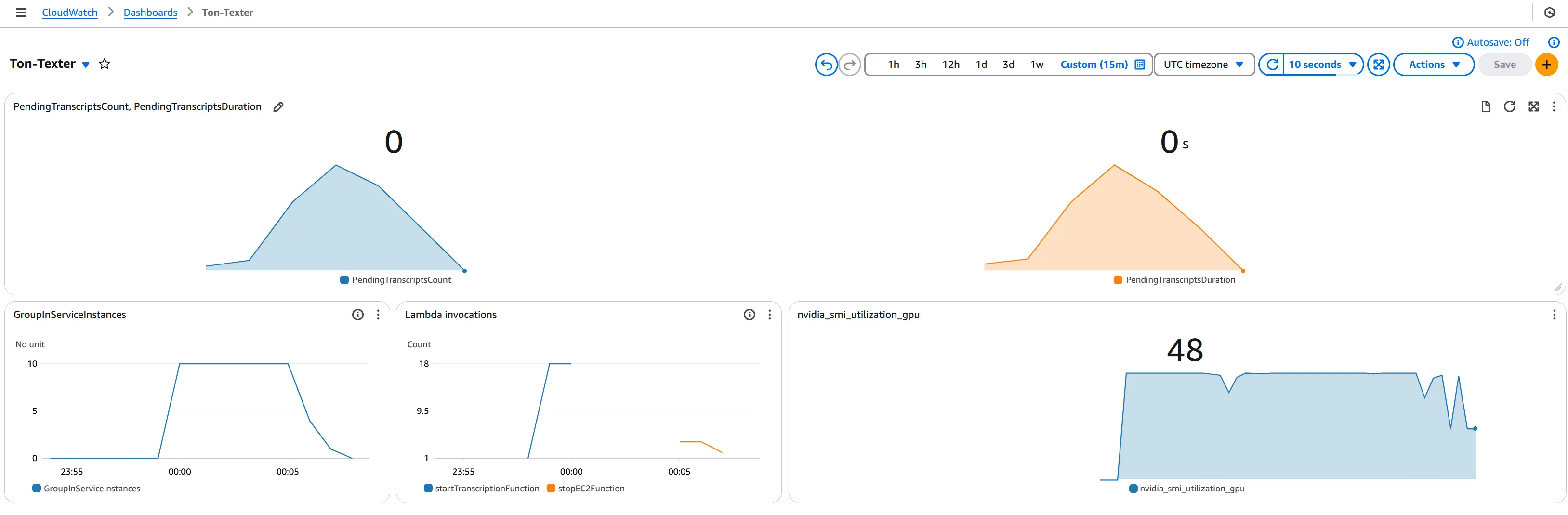Toggle the stopEC2Function legend series
This screenshot has width=1568, height=515.
(586, 488)
